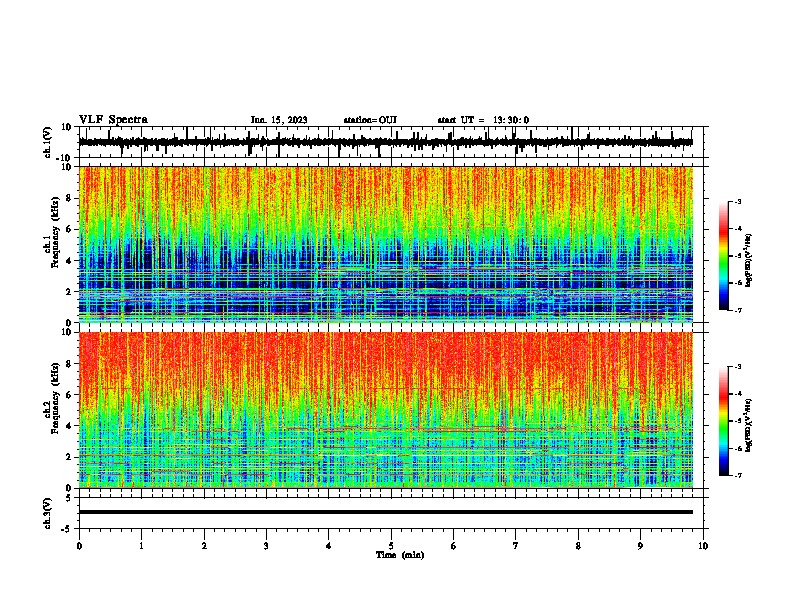Click the time axis tick label "10"
This screenshot has width=792, height=612.
(703, 546)
